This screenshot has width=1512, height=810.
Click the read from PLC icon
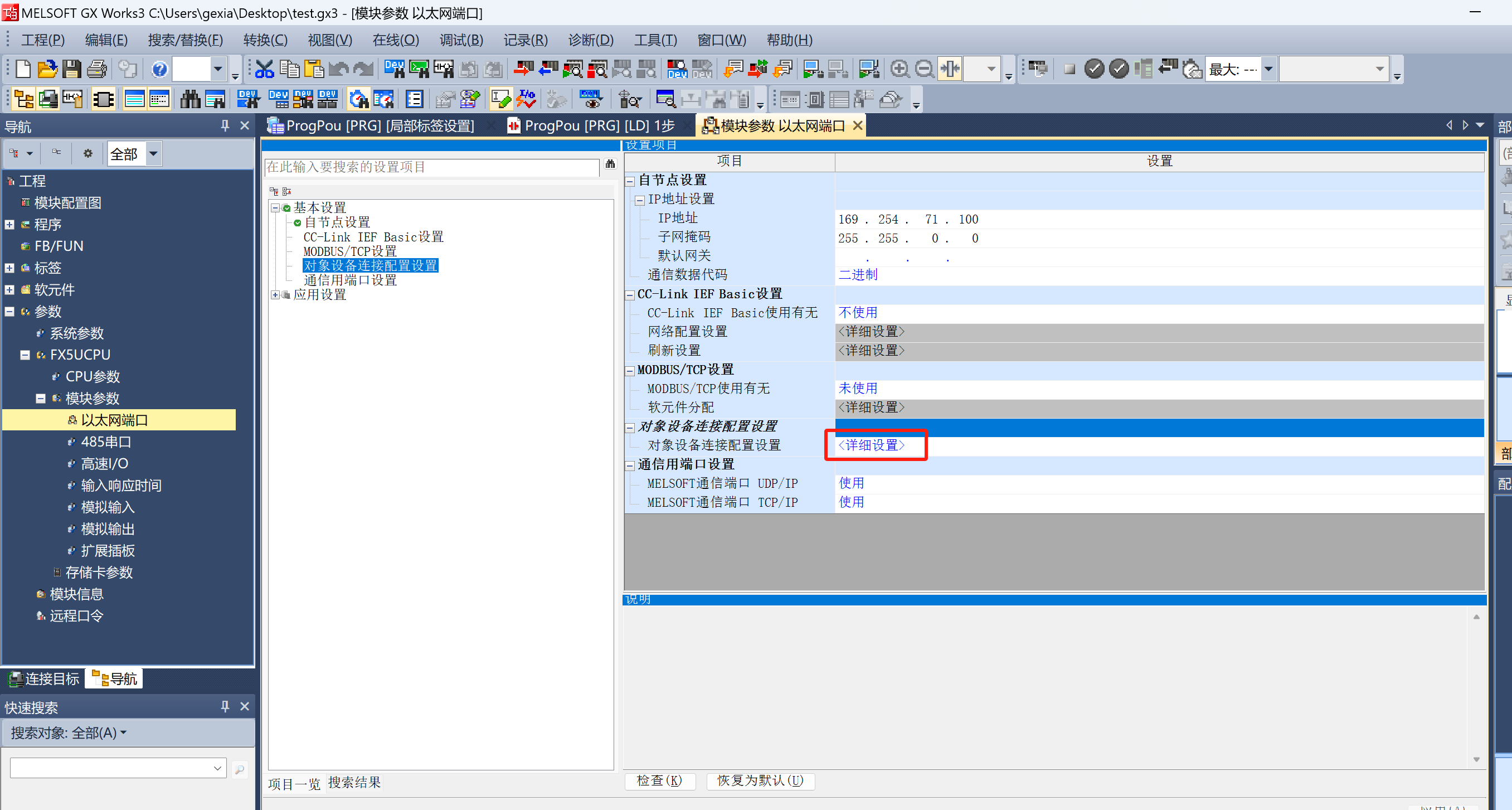[548, 69]
